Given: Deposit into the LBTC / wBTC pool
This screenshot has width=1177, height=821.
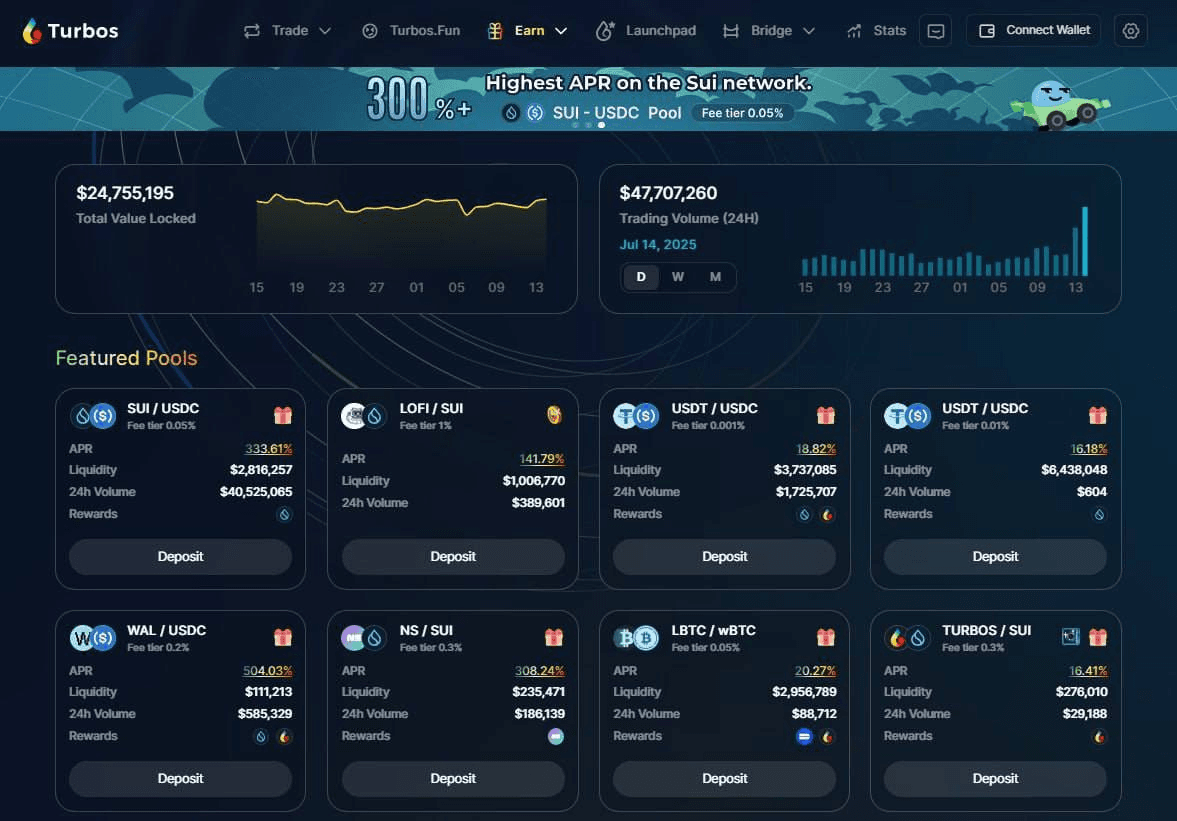Looking at the screenshot, I should [724, 779].
